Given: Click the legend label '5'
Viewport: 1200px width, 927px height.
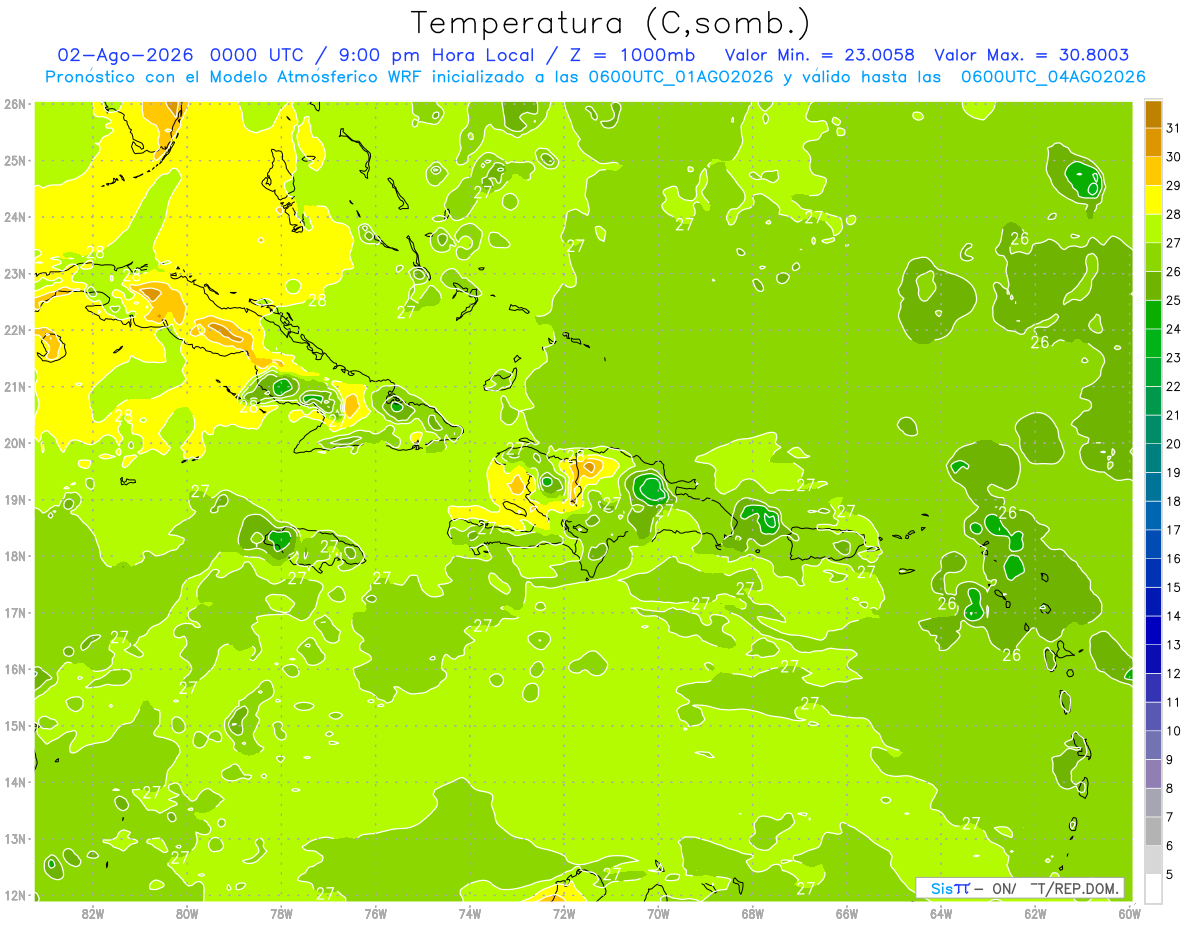Looking at the screenshot, I should coord(1170,875).
